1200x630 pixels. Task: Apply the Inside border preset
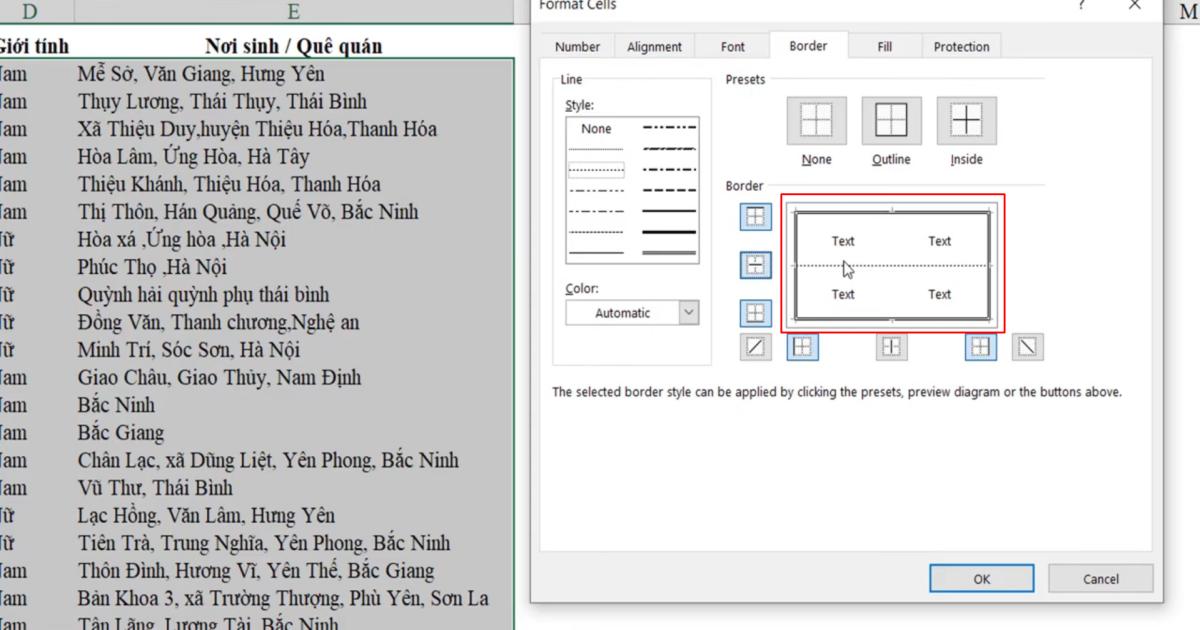click(965, 118)
